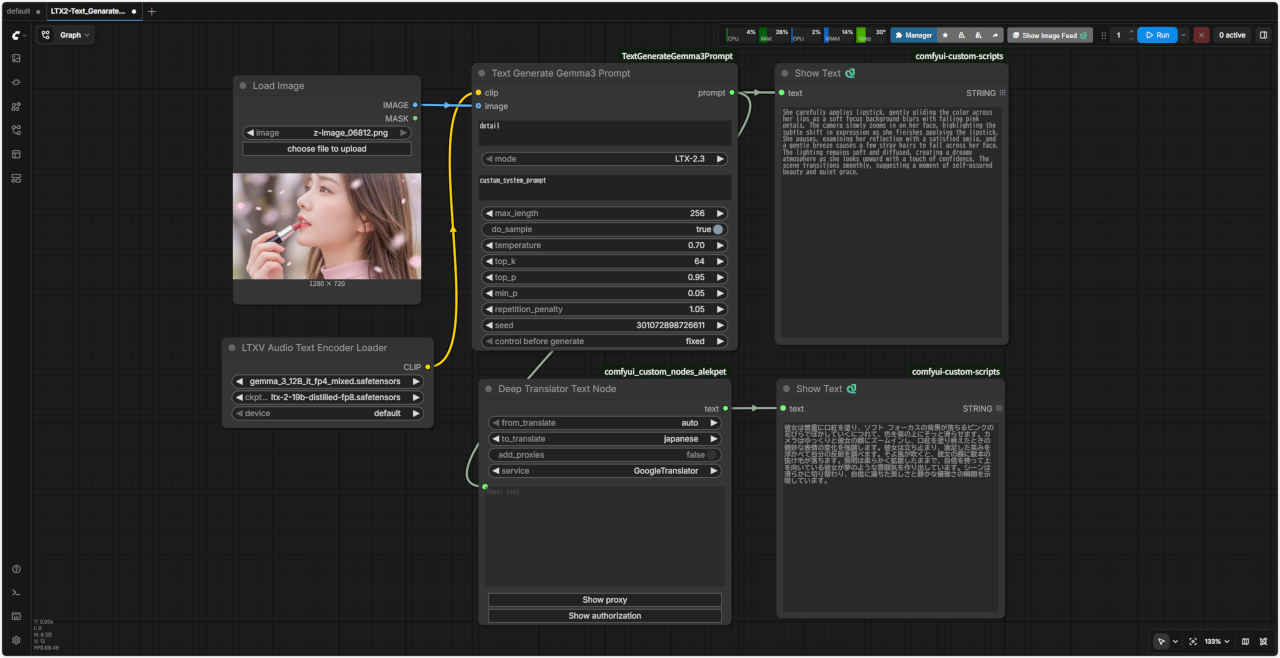Open the ComfyUI logo main menu
This screenshot has width=1280, height=658.
(x=16, y=35)
